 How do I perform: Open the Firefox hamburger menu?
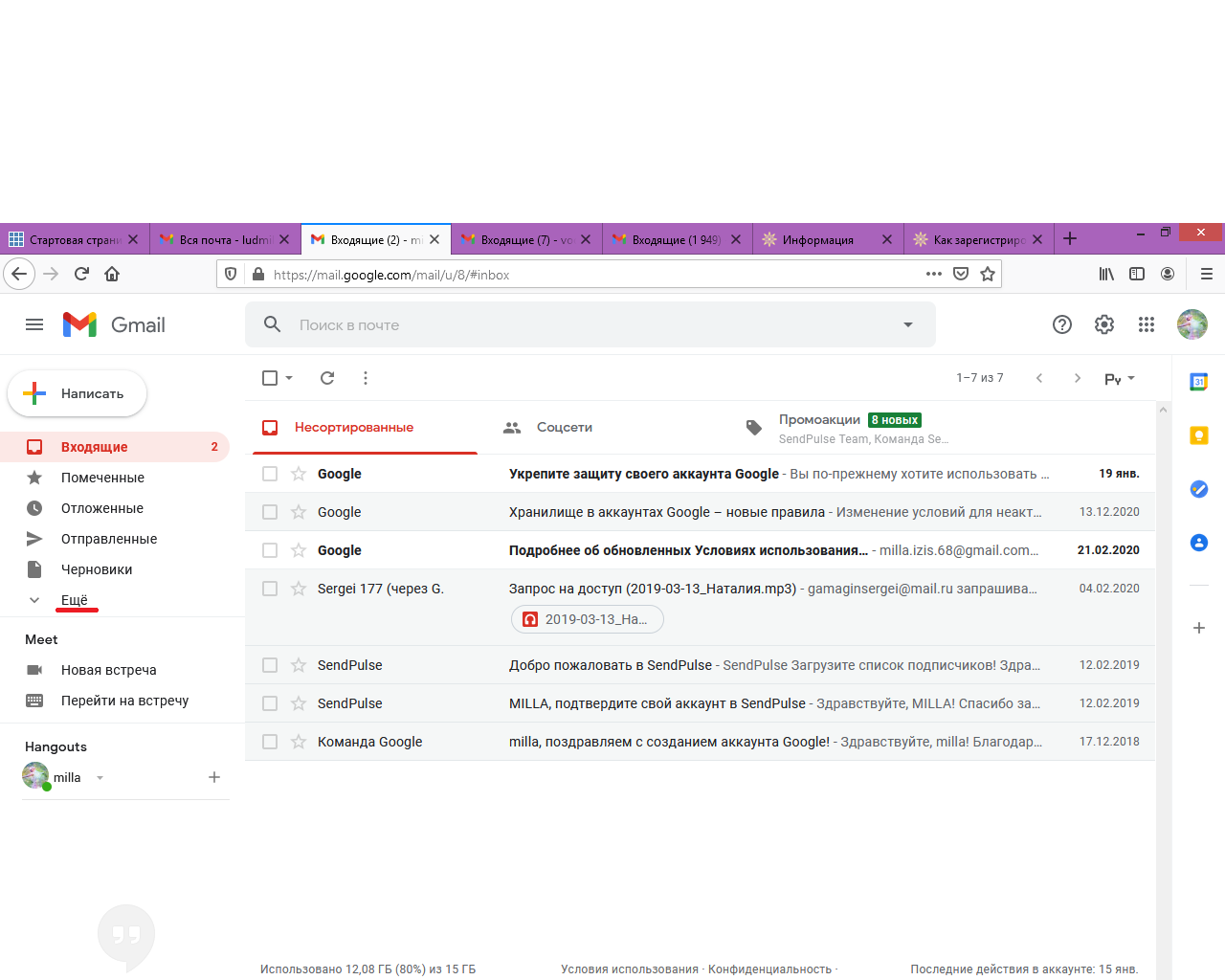tap(1206, 274)
